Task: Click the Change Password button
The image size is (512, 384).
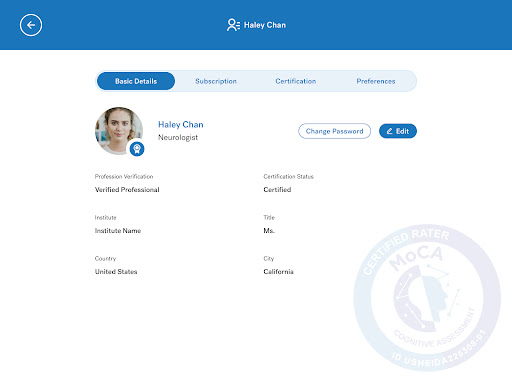Action: click(334, 131)
